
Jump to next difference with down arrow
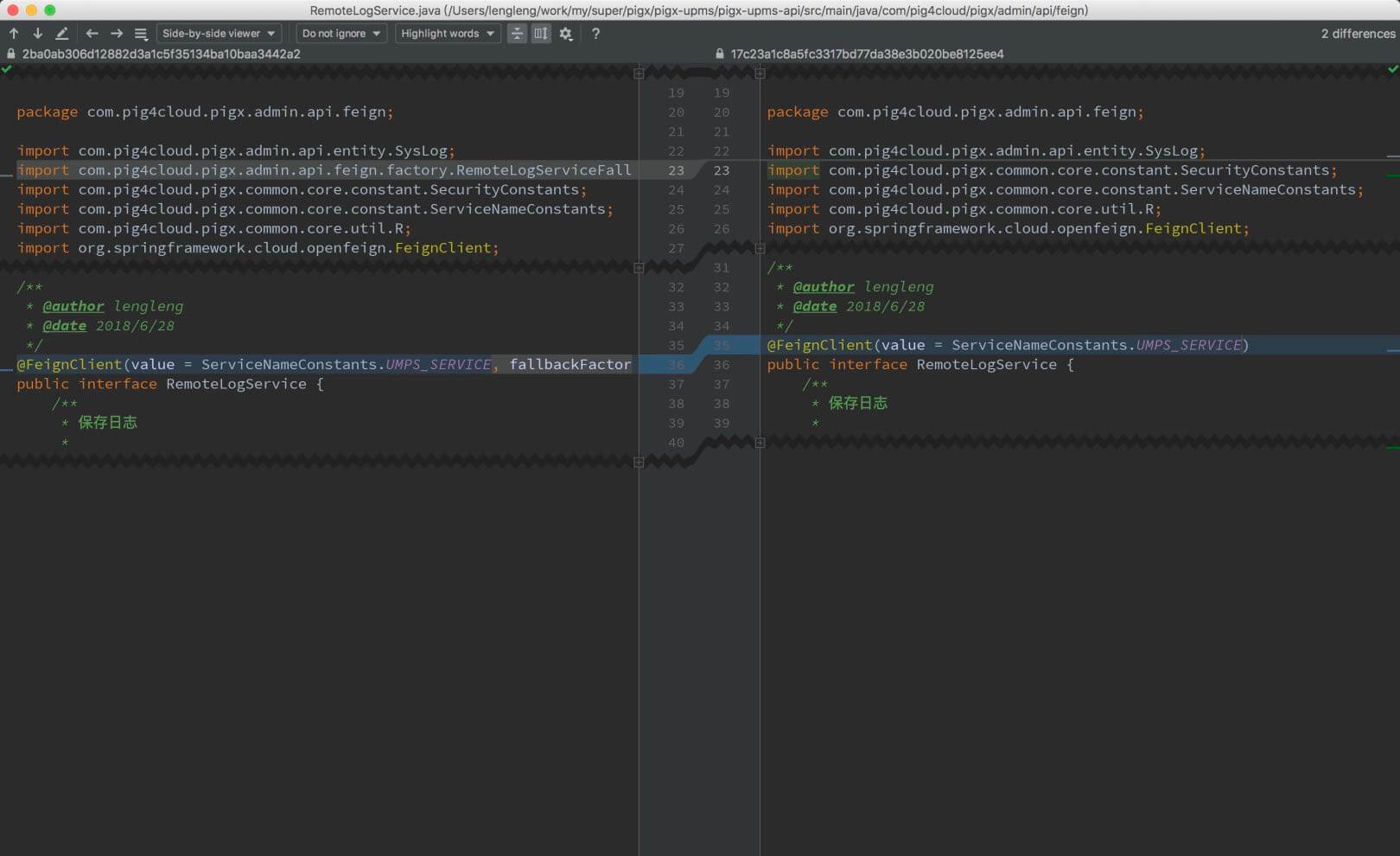37,34
